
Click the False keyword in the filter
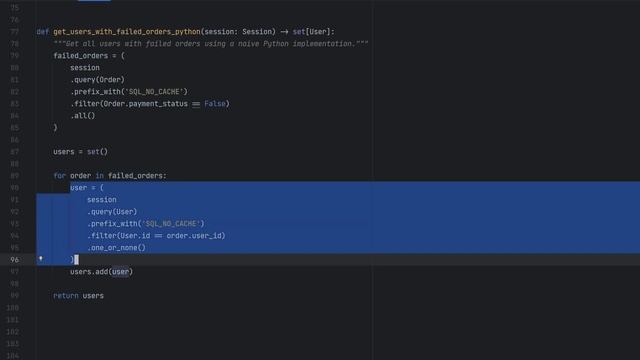pyautogui.click(x=215, y=104)
